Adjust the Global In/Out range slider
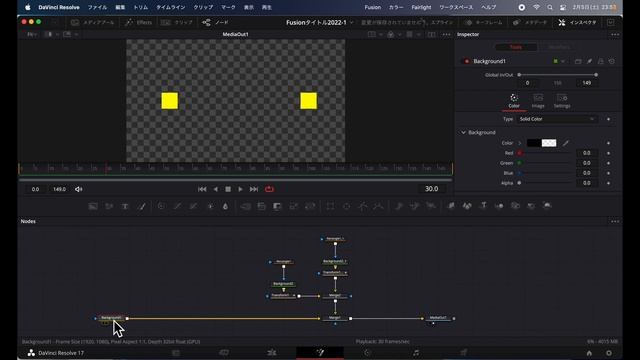The height and width of the screenshot is (360, 640). (558, 75)
